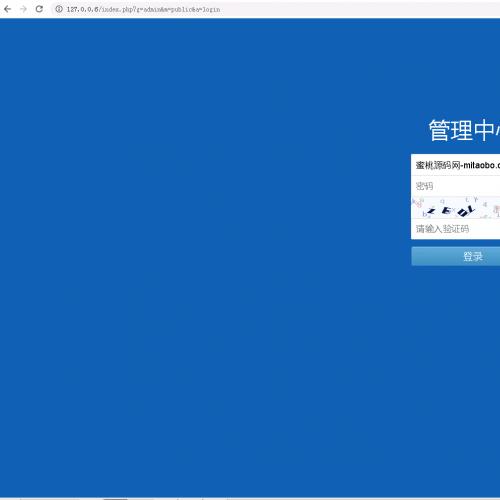Submit the form with the 登录 button
This screenshot has width=500, height=500.
tap(456, 256)
